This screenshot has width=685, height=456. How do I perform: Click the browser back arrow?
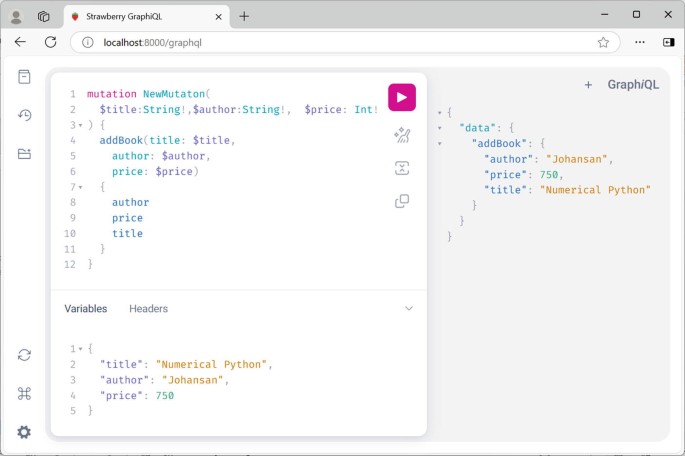(x=20, y=42)
